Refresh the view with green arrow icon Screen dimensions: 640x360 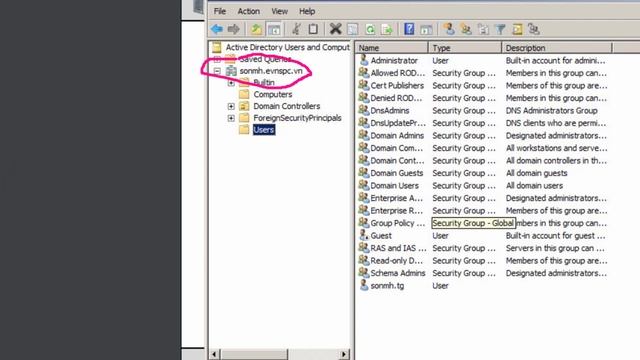coord(370,29)
